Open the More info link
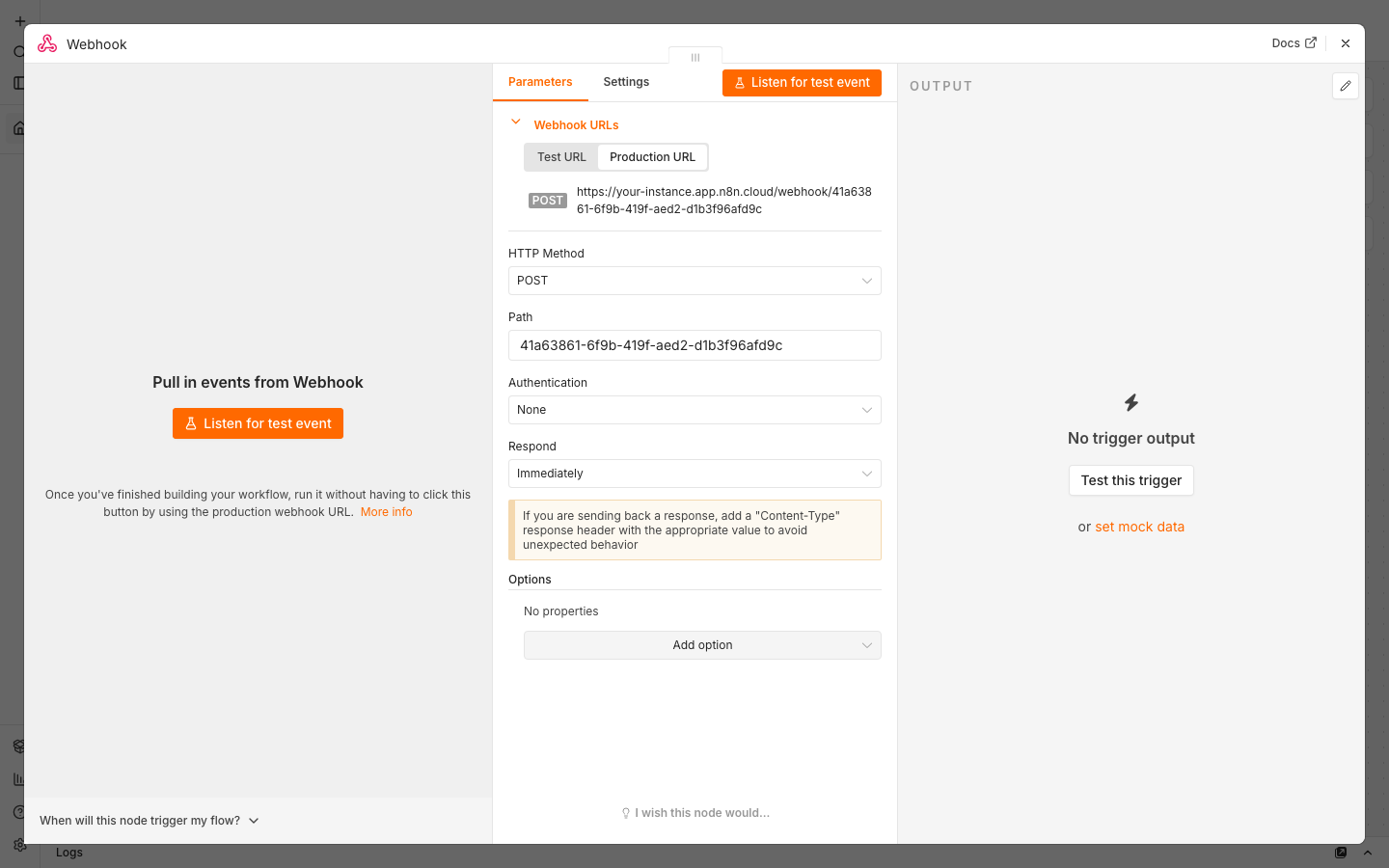 click(x=387, y=512)
